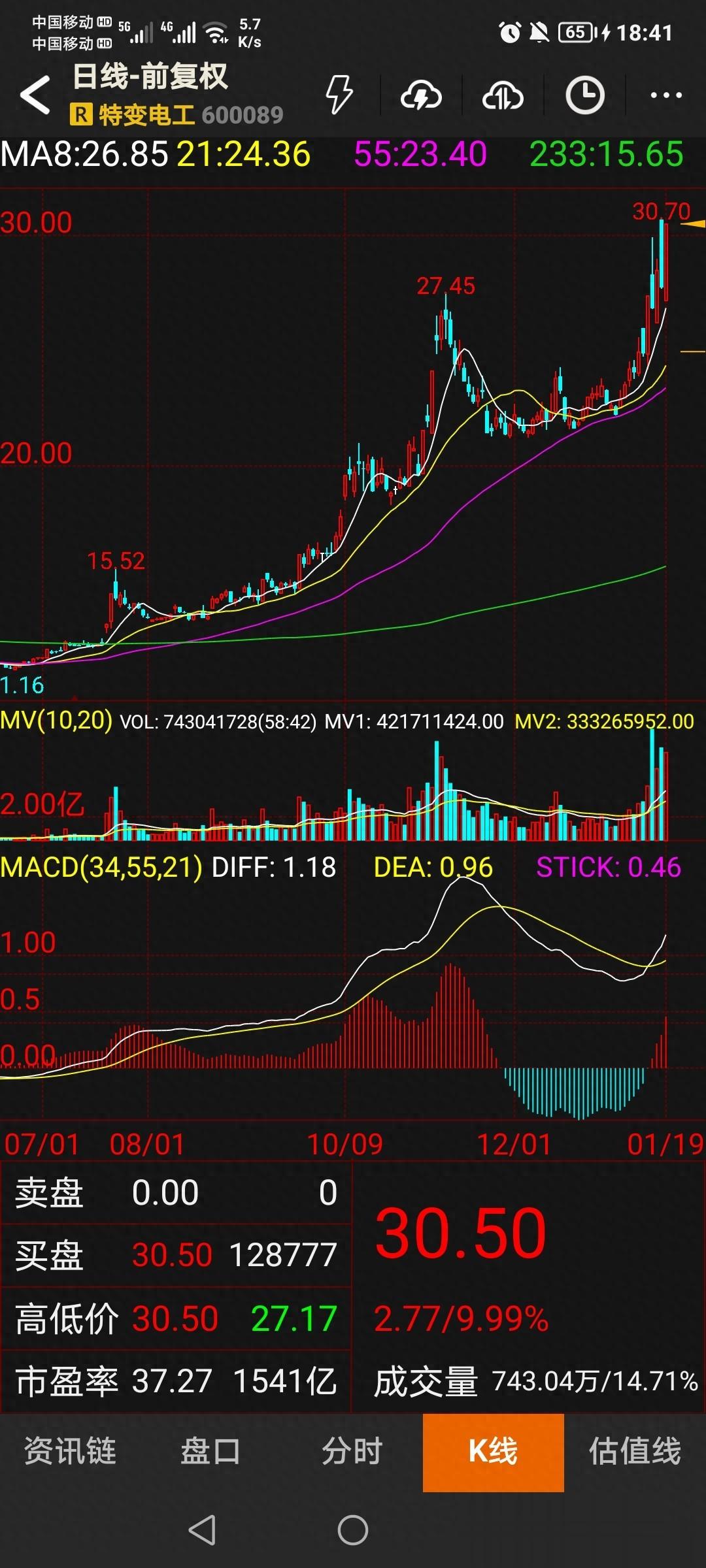Screen dimensions: 706x1568
Task: Tap the MA8:26.85 moving average label
Action: coord(85,155)
